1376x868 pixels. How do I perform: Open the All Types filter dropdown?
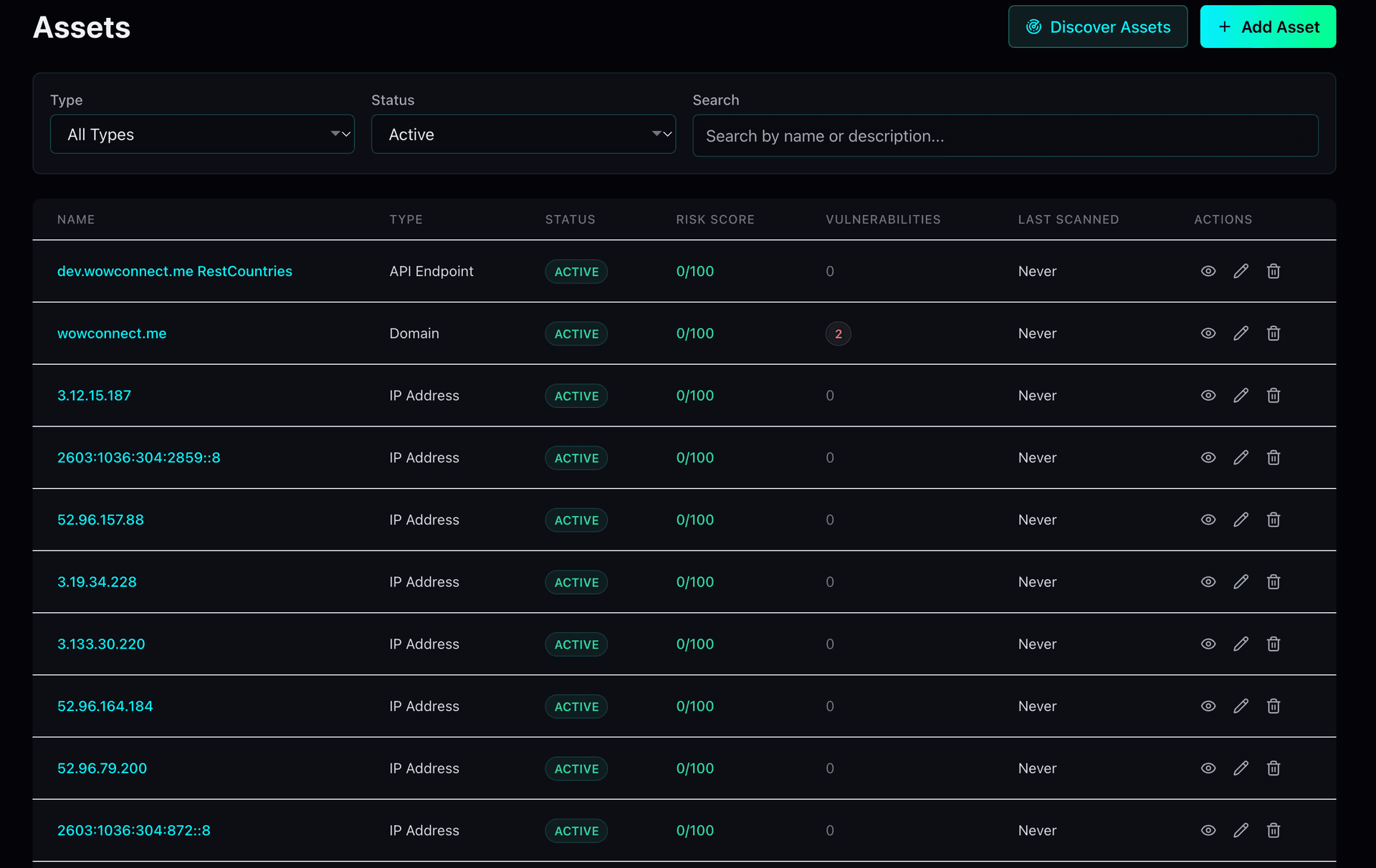point(202,134)
